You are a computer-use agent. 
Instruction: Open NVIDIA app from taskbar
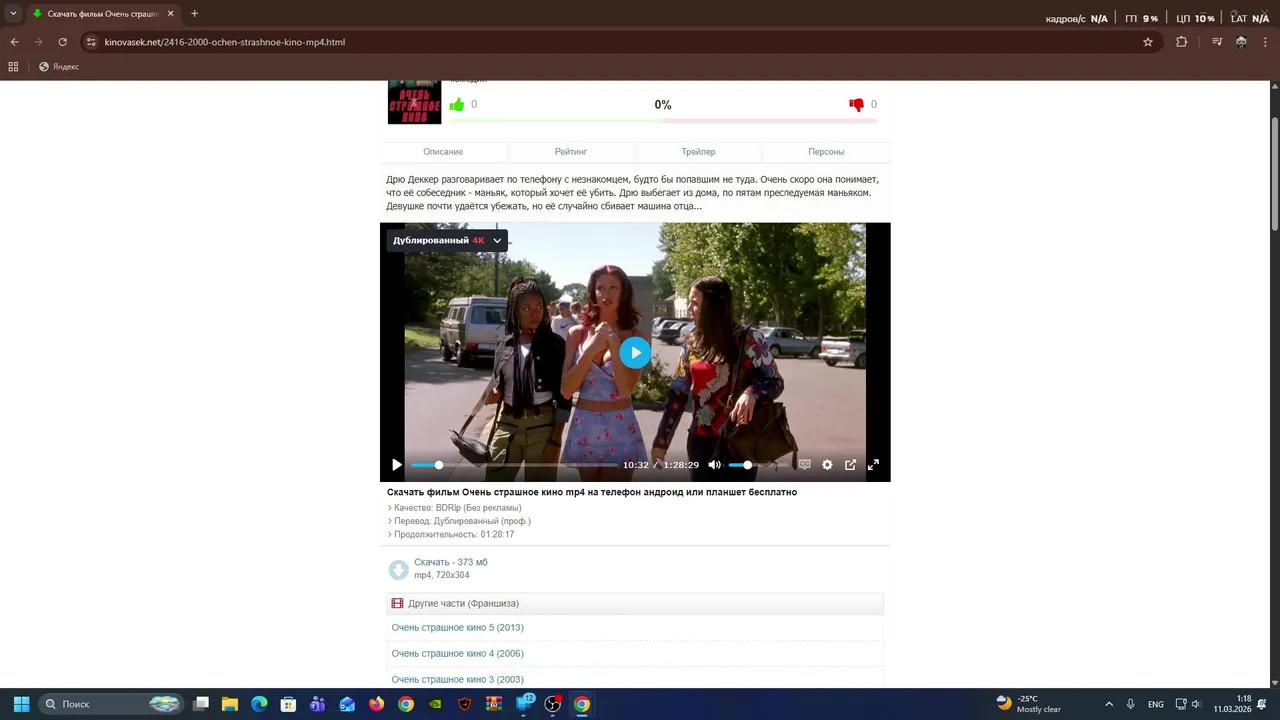coord(435,704)
